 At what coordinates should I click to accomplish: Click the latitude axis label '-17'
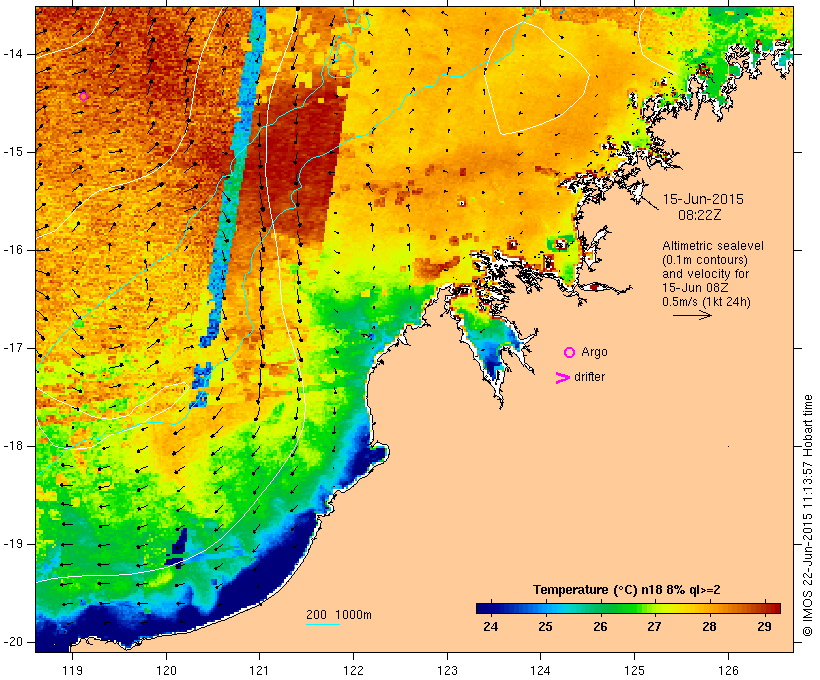tap(13, 348)
